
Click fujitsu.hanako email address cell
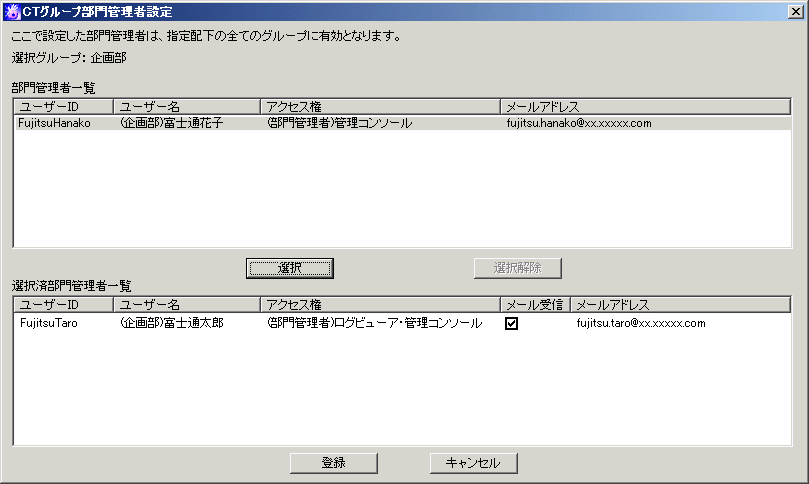click(579, 123)
